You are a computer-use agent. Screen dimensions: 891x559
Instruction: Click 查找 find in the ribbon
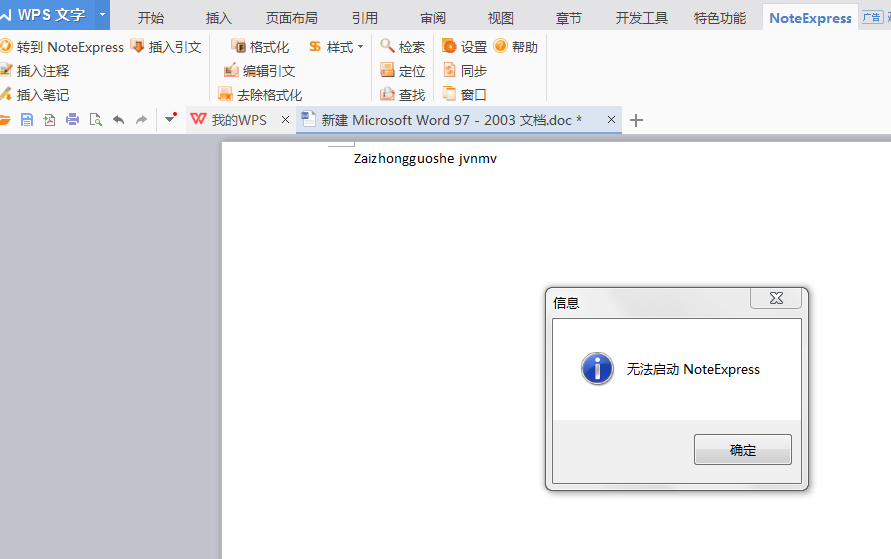point(402,94)
